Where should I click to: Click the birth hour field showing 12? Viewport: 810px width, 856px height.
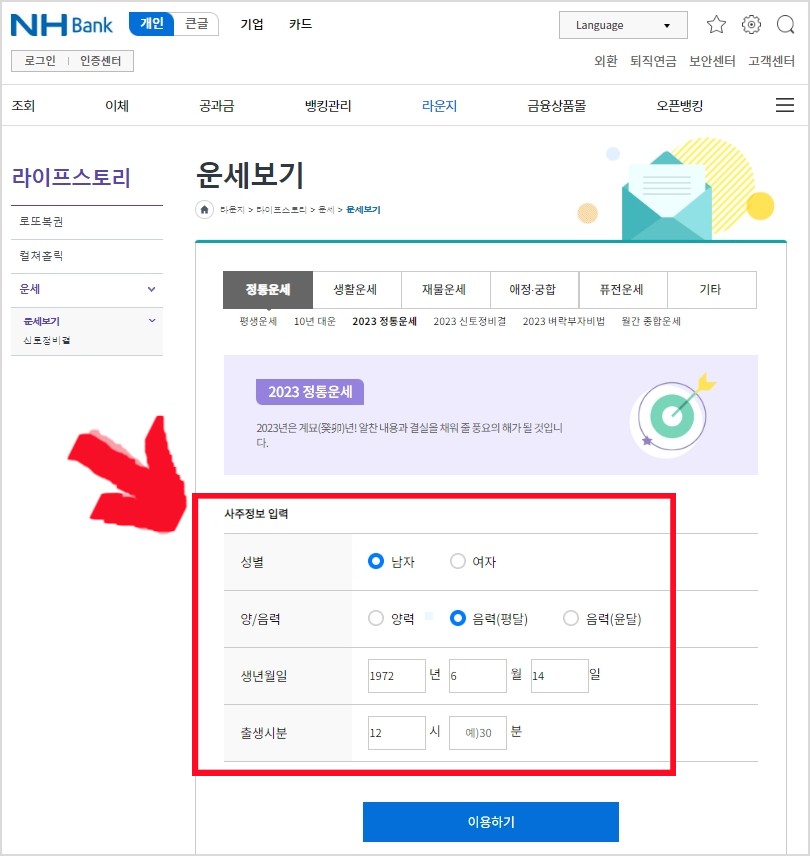pyautogui.click(x=397, y=733)
